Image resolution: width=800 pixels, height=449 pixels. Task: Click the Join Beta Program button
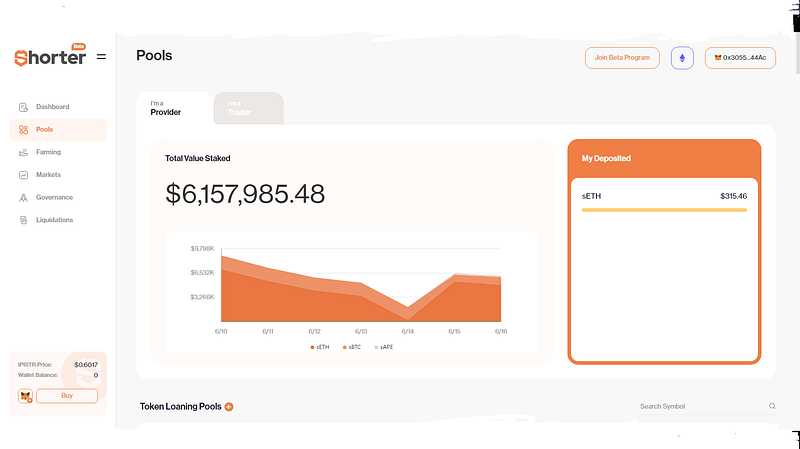pyautogui.click(x=622, y=58)
